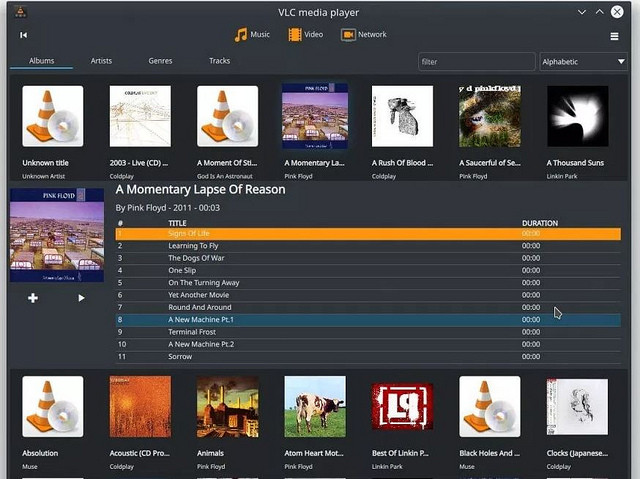
Task: Click the Coldplay label under A Rush Of Blood
Action: point(384,176)
